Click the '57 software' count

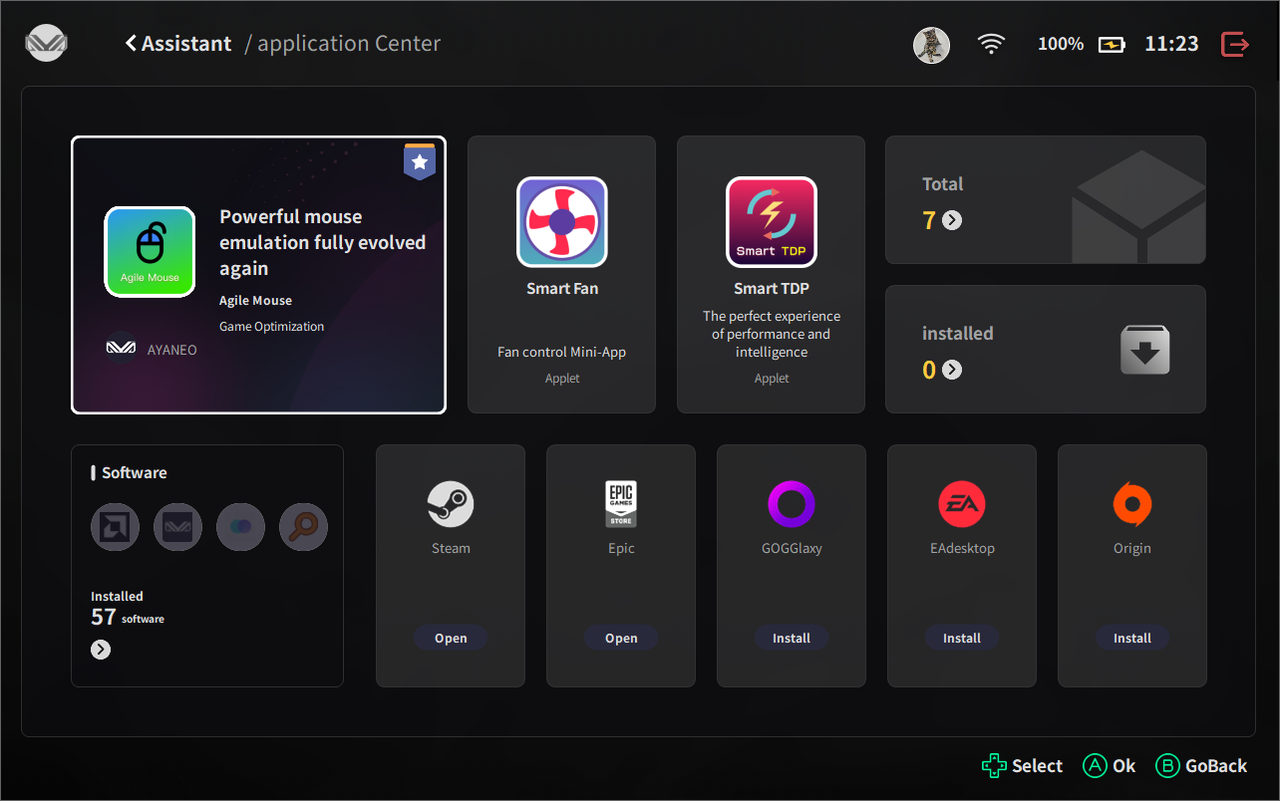coord(127,618)
